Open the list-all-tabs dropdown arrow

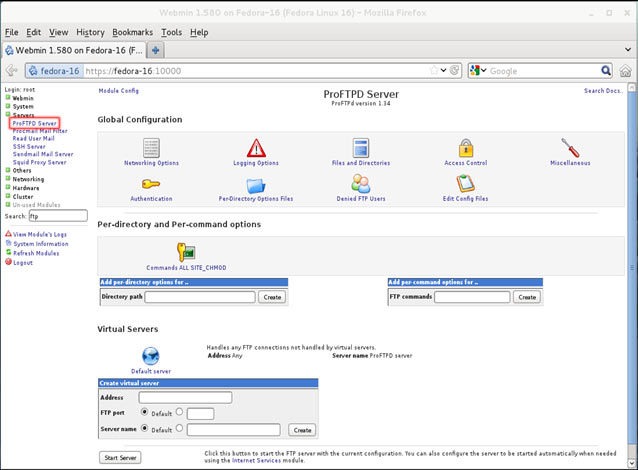(628, 50)
